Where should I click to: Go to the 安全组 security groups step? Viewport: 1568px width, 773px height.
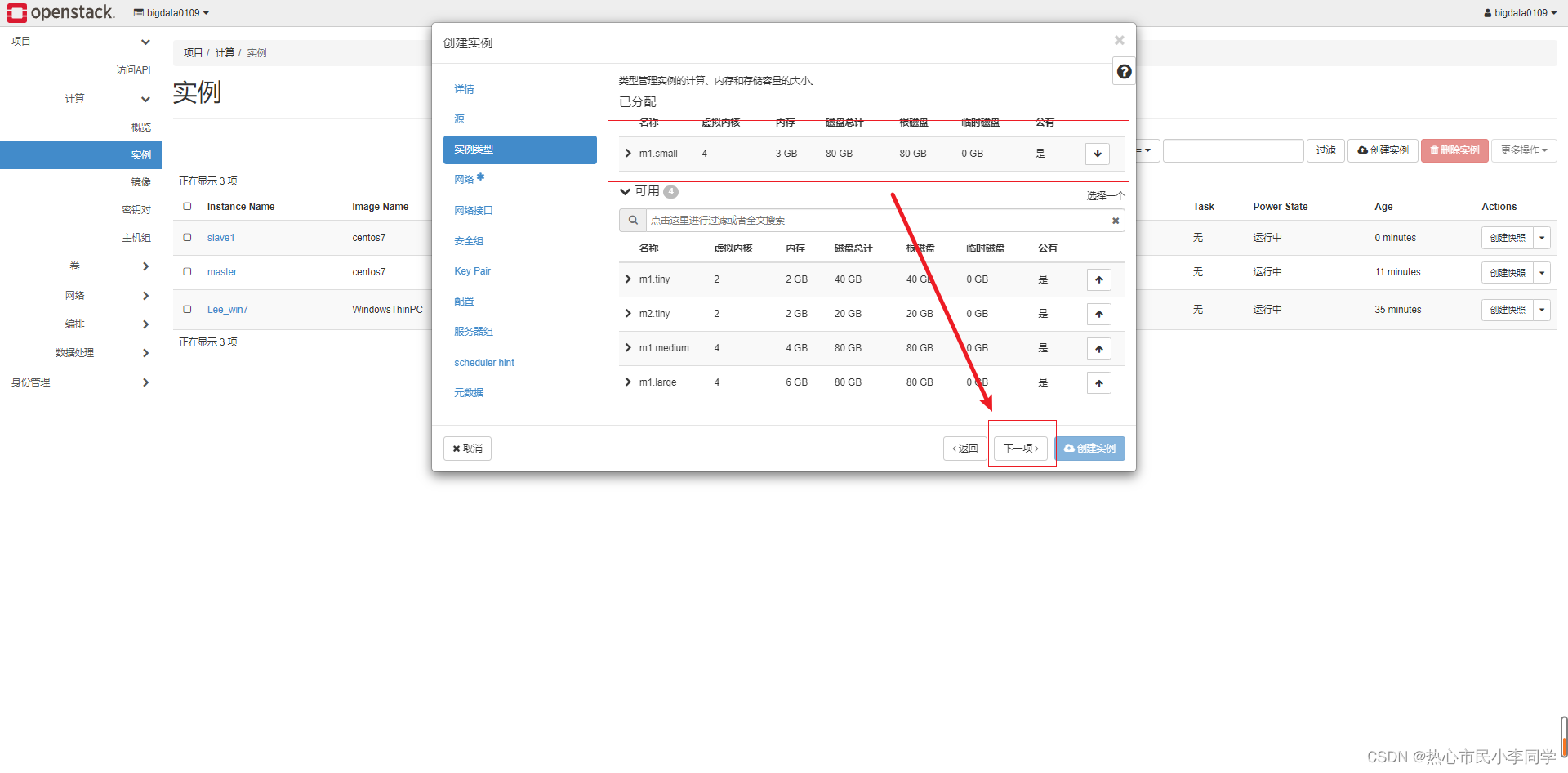[x=469, y=241]
